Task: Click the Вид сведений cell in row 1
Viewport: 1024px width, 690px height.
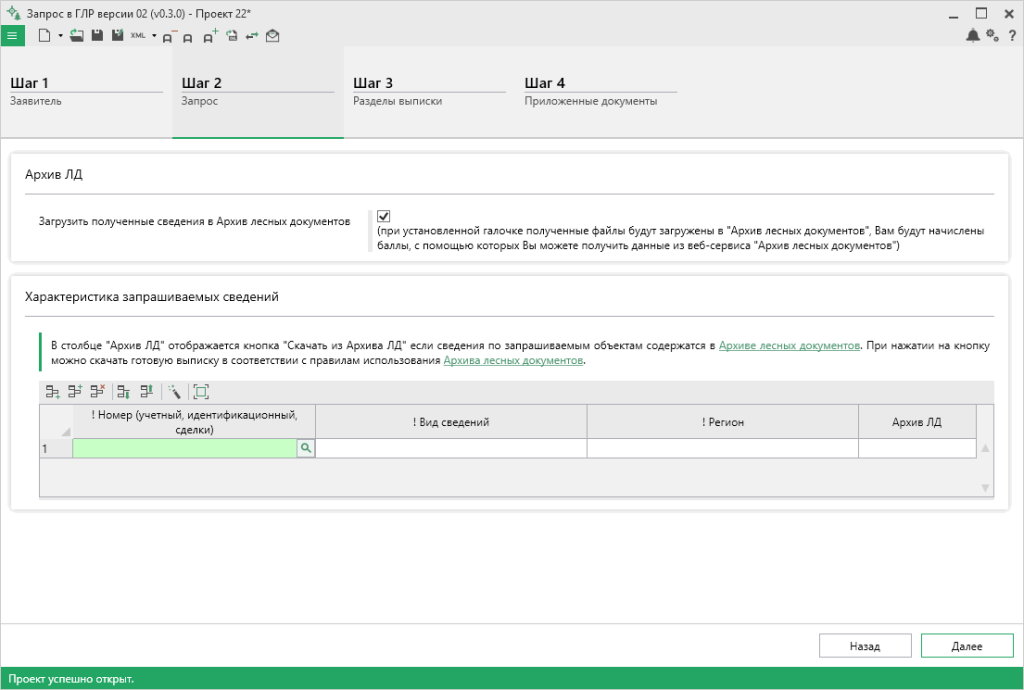Action: [451, 449]
